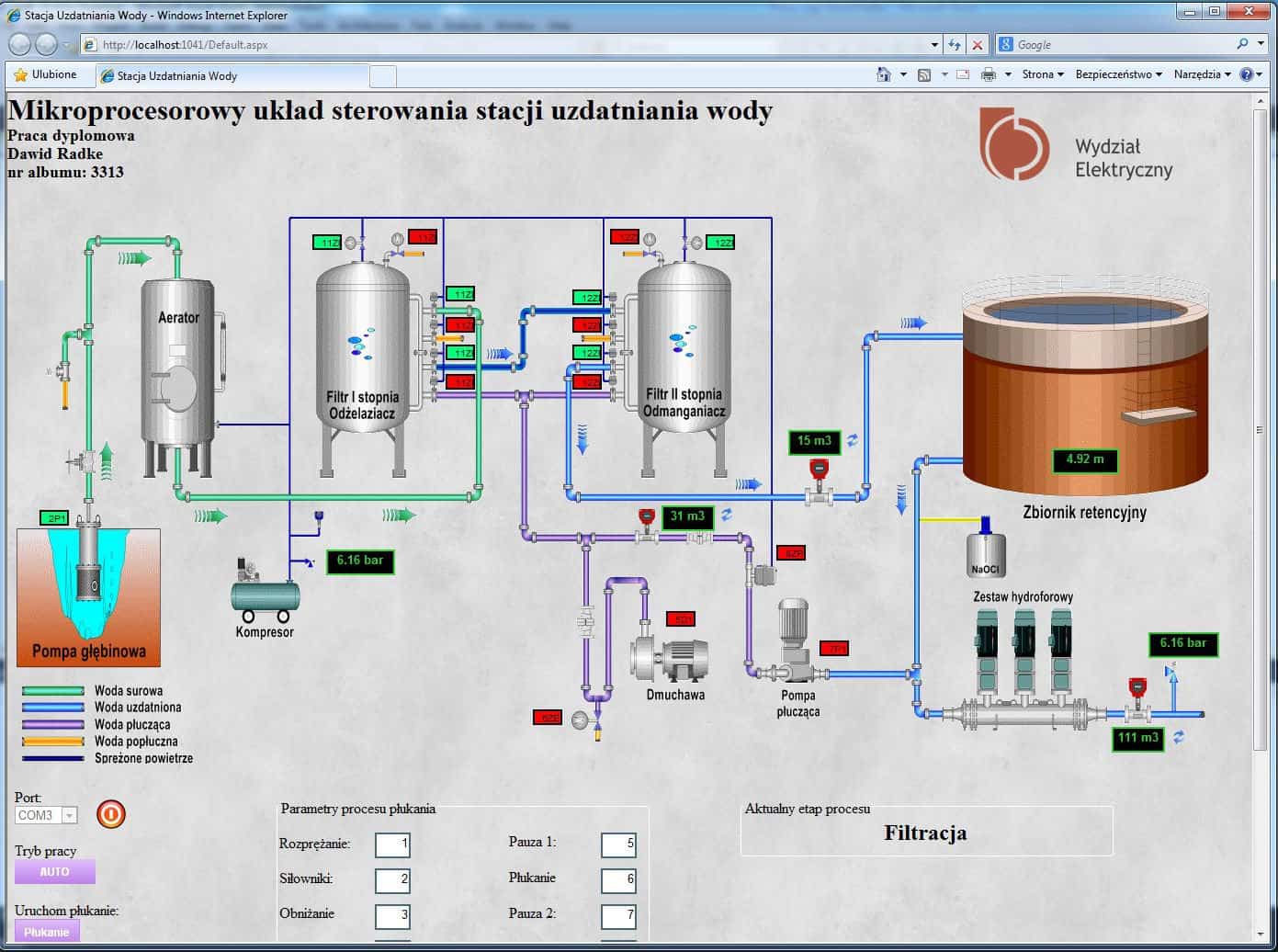
Task: Click the red power connect icon beside COM3
Action: click(x=111, y=814)
